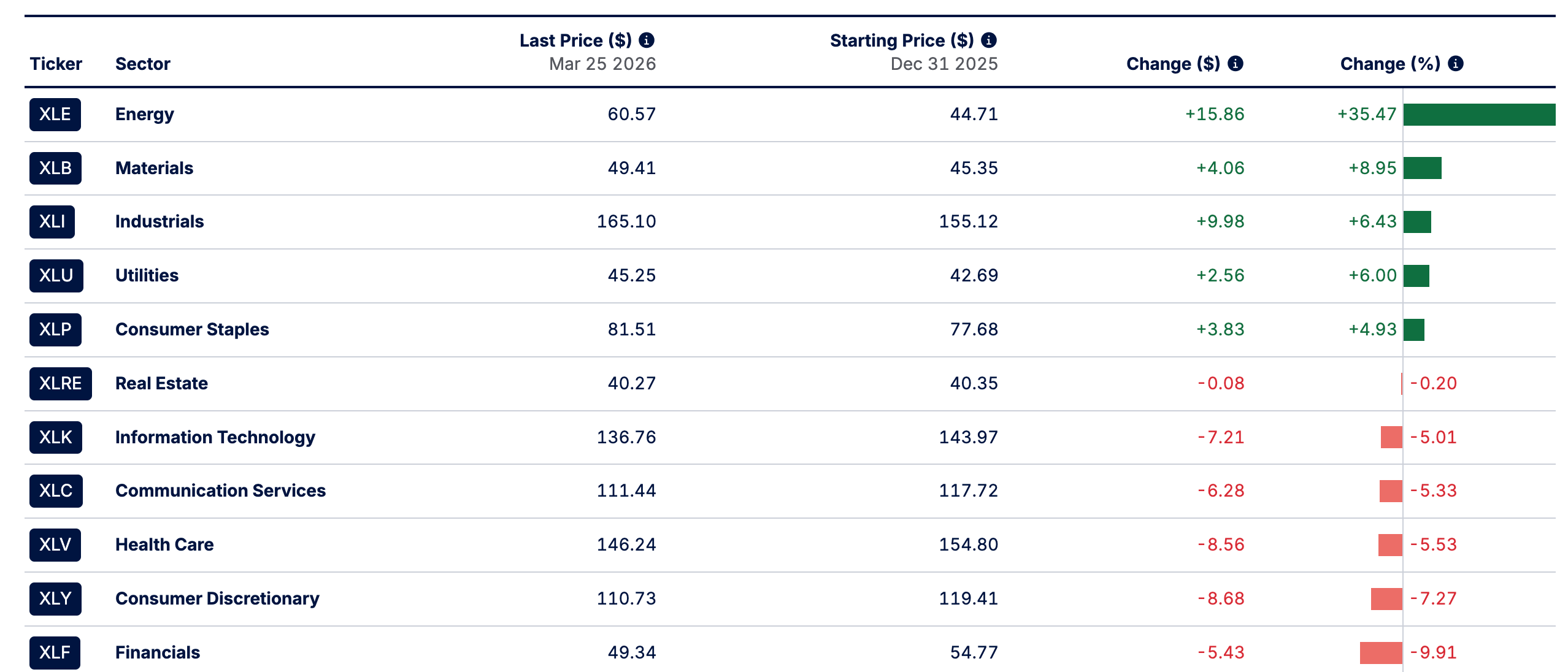Click the Communication Services sector name
Image resolution: width=1568 pixels, height=672 pixels.
pos(220,491)
